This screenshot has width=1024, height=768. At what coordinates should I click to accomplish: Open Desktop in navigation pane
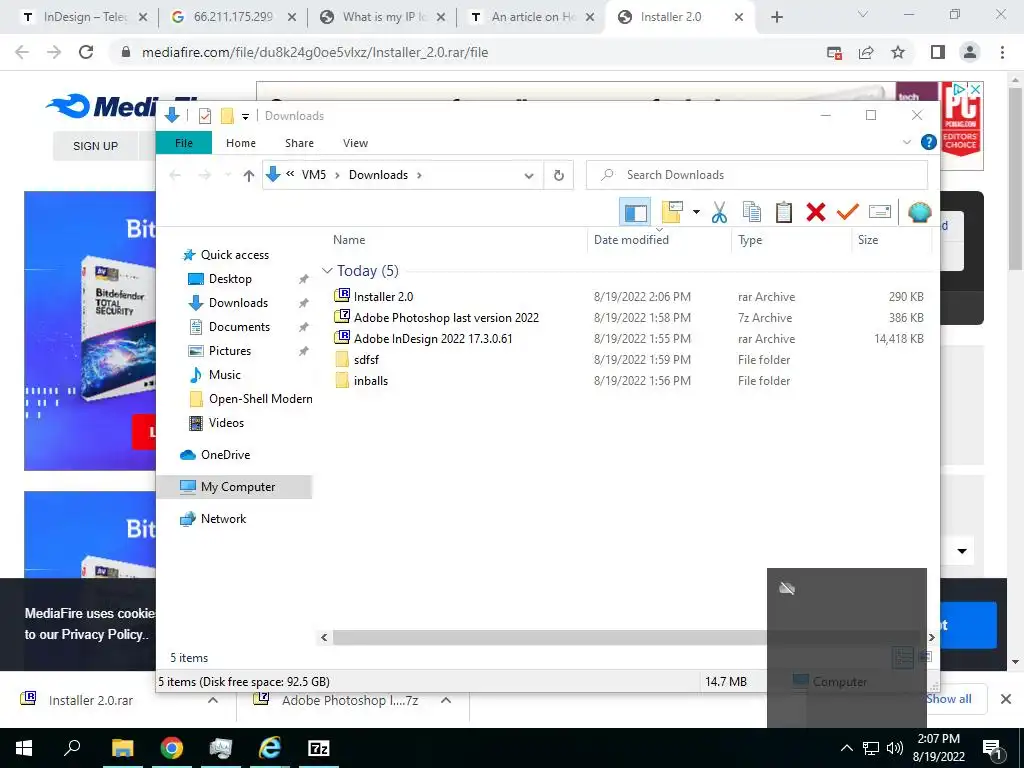click(230, 279)
